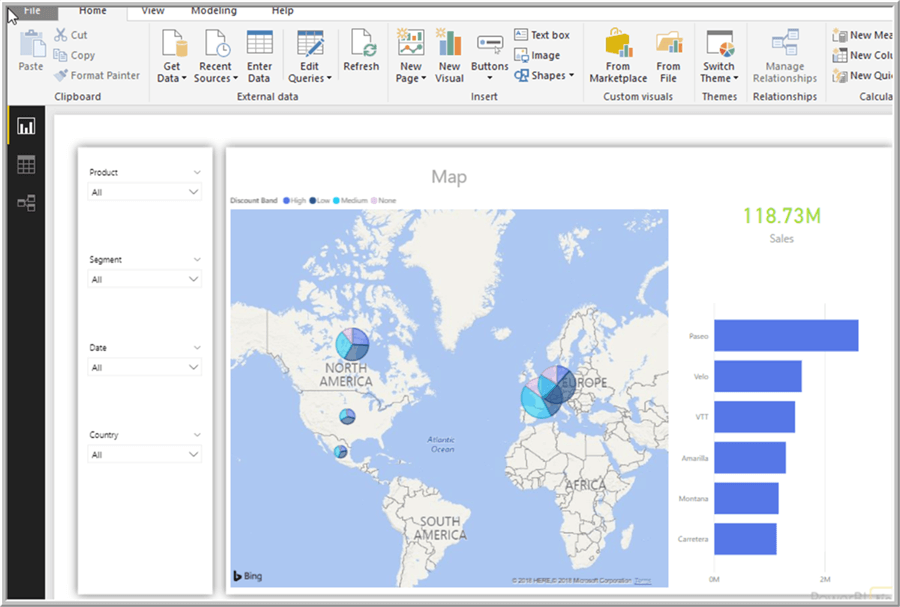The image size is (900, 607).
Task: Select the Amarilla bar in the chart
Action: pyautogui.click(x=750, y=458)
